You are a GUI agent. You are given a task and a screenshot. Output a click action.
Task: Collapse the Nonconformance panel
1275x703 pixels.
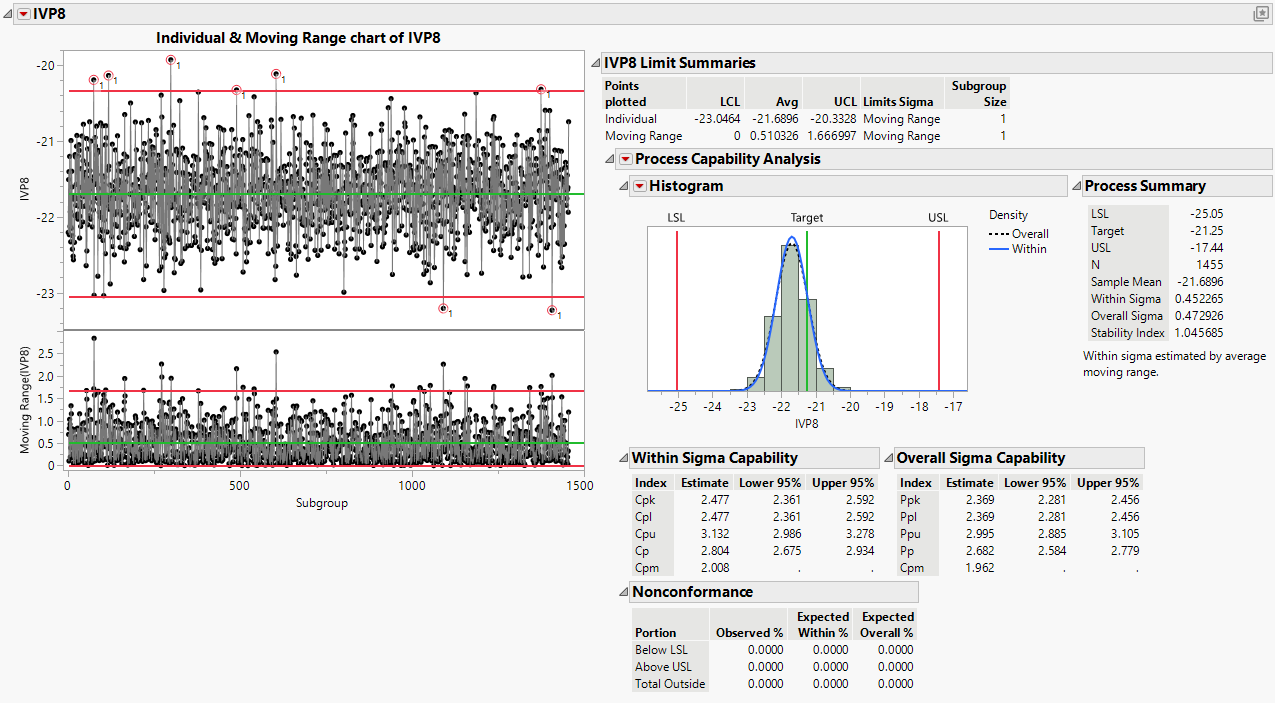point(622,591)
